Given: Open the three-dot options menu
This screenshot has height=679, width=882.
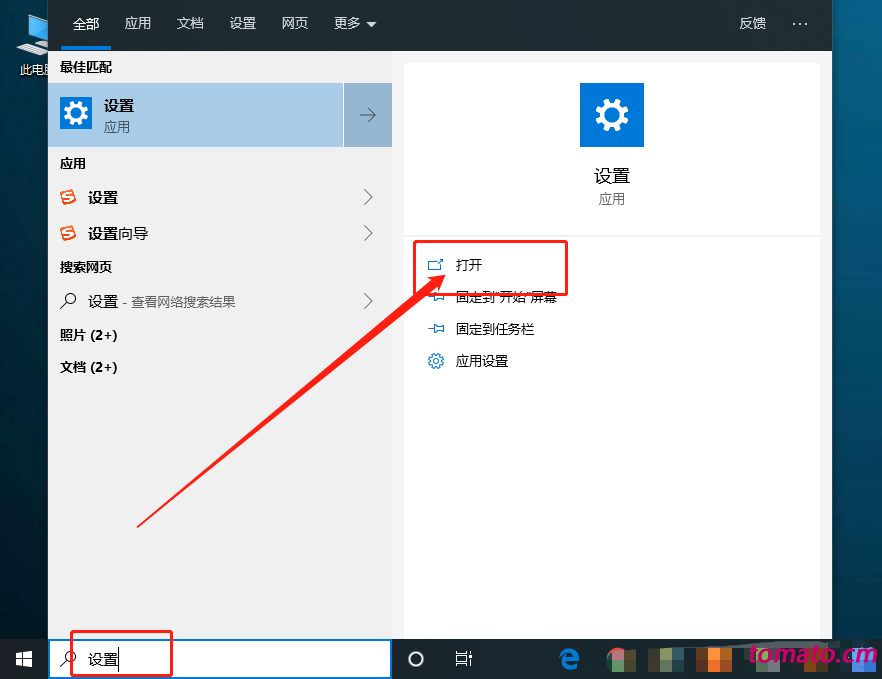Looking at the screenshot, I should (799, 24).
